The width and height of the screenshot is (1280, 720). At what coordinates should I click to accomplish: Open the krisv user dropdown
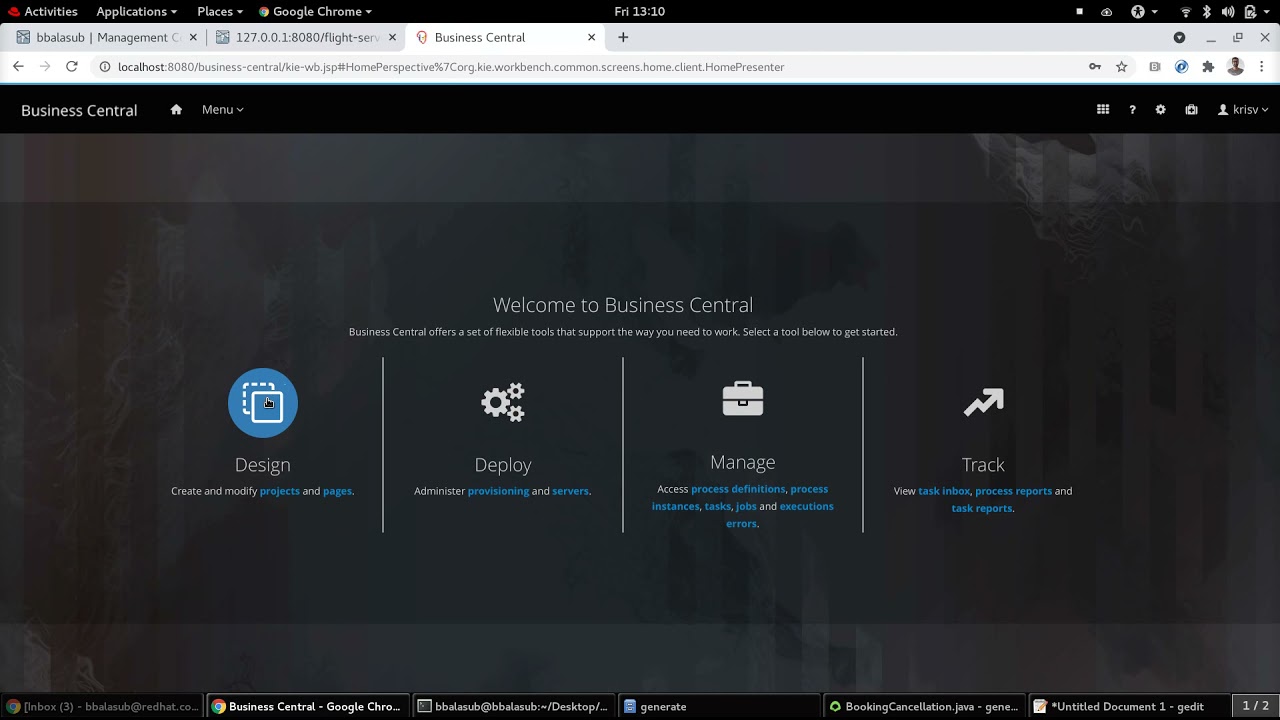[x=1243, y=110]
